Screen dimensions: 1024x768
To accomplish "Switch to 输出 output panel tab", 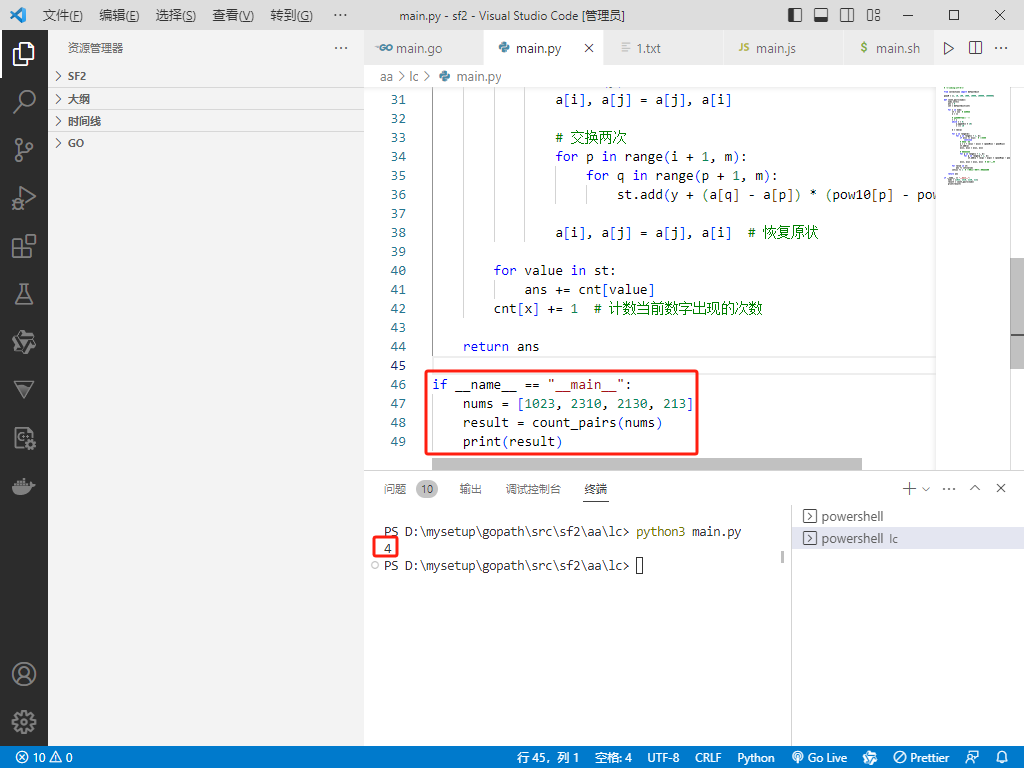I will [470, 488].
